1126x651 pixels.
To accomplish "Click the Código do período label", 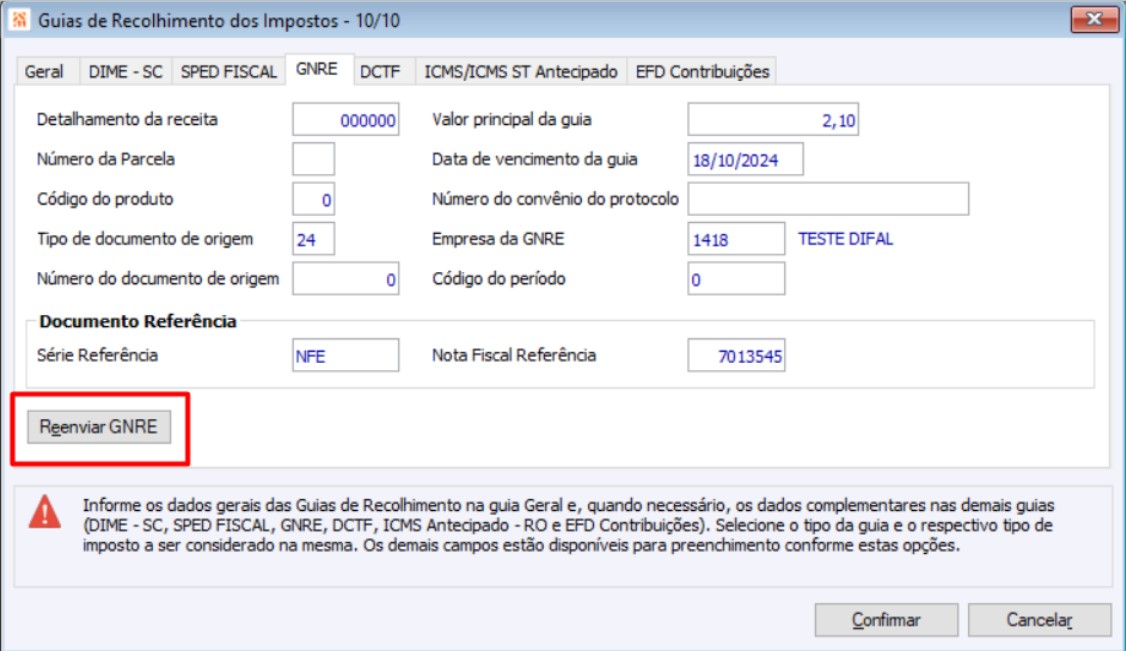I will [x=498, y=278].
